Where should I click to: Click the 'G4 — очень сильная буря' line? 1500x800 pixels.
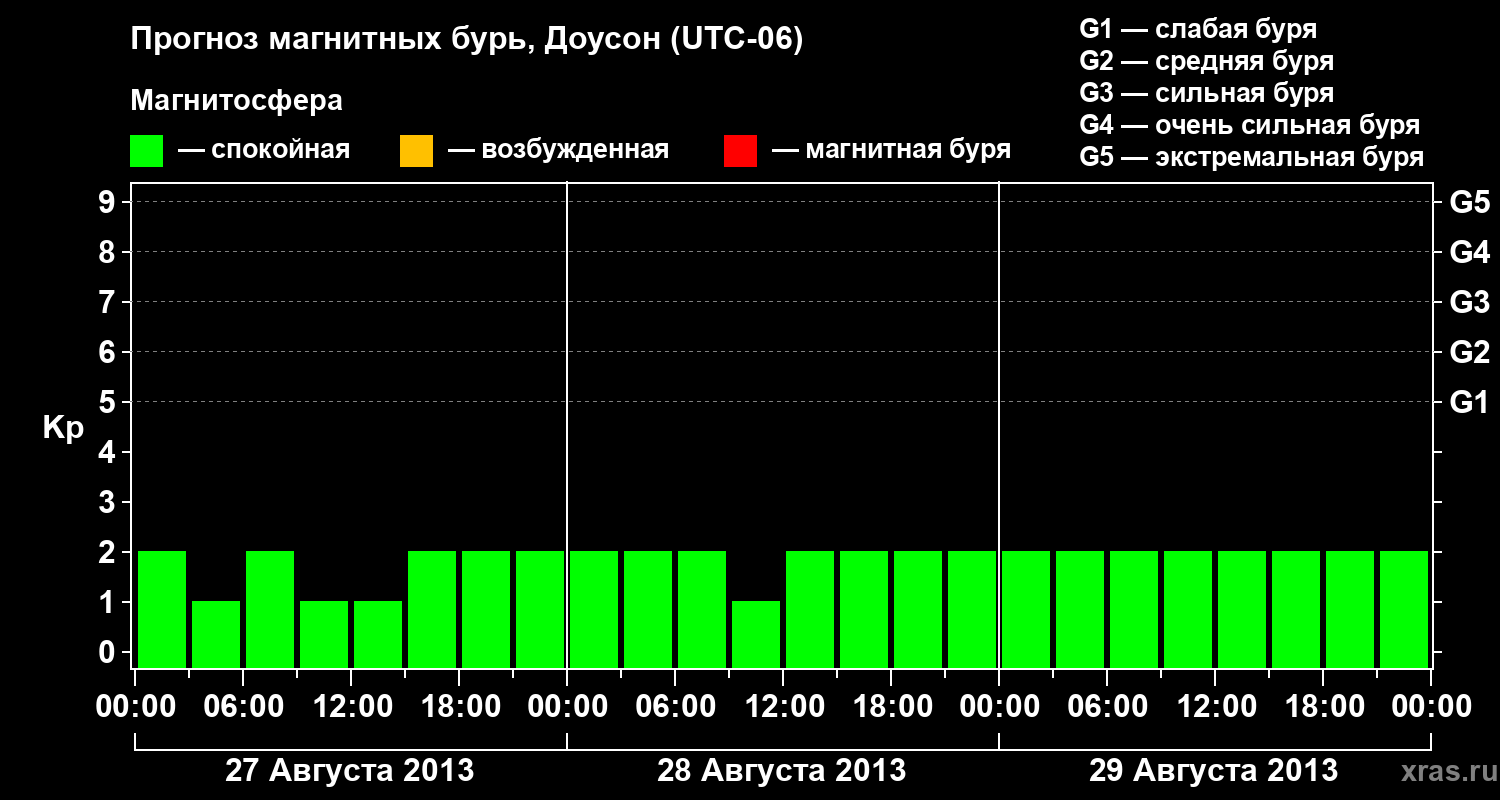point(1249,125)
